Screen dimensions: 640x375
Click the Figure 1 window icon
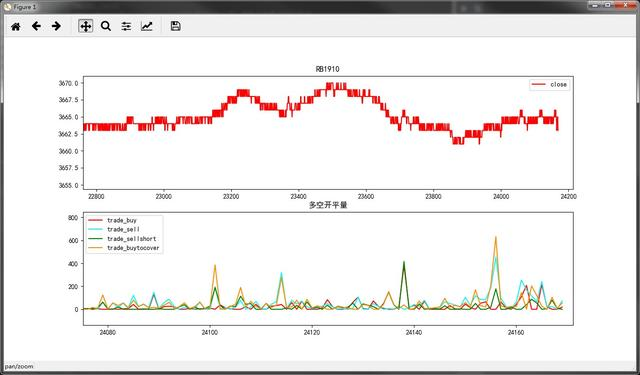pyautogui.click(x=7, y=7)
